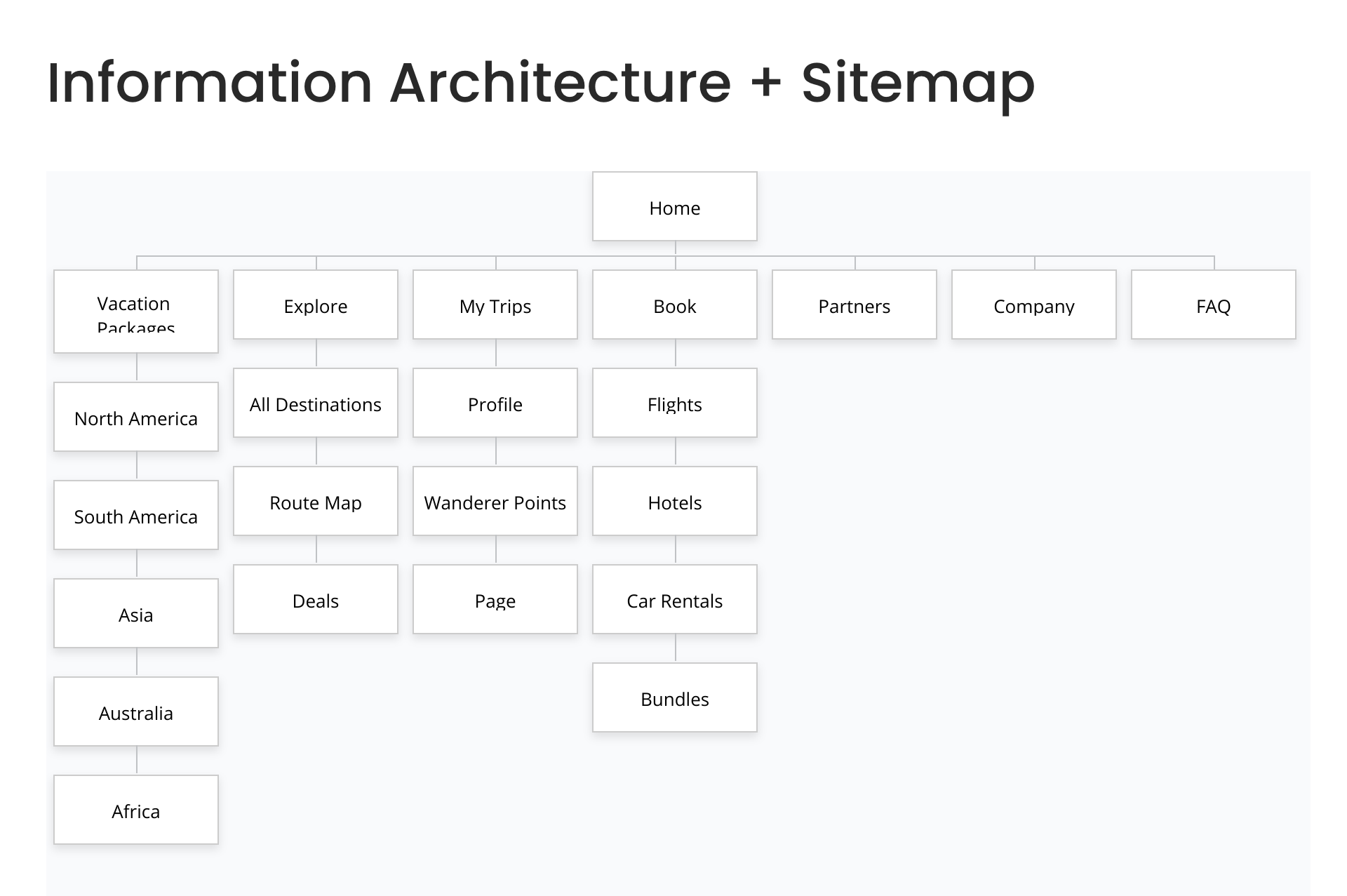1347x896 pixels.
Task: Select the Explore node
Action: [x=316, y=305]
